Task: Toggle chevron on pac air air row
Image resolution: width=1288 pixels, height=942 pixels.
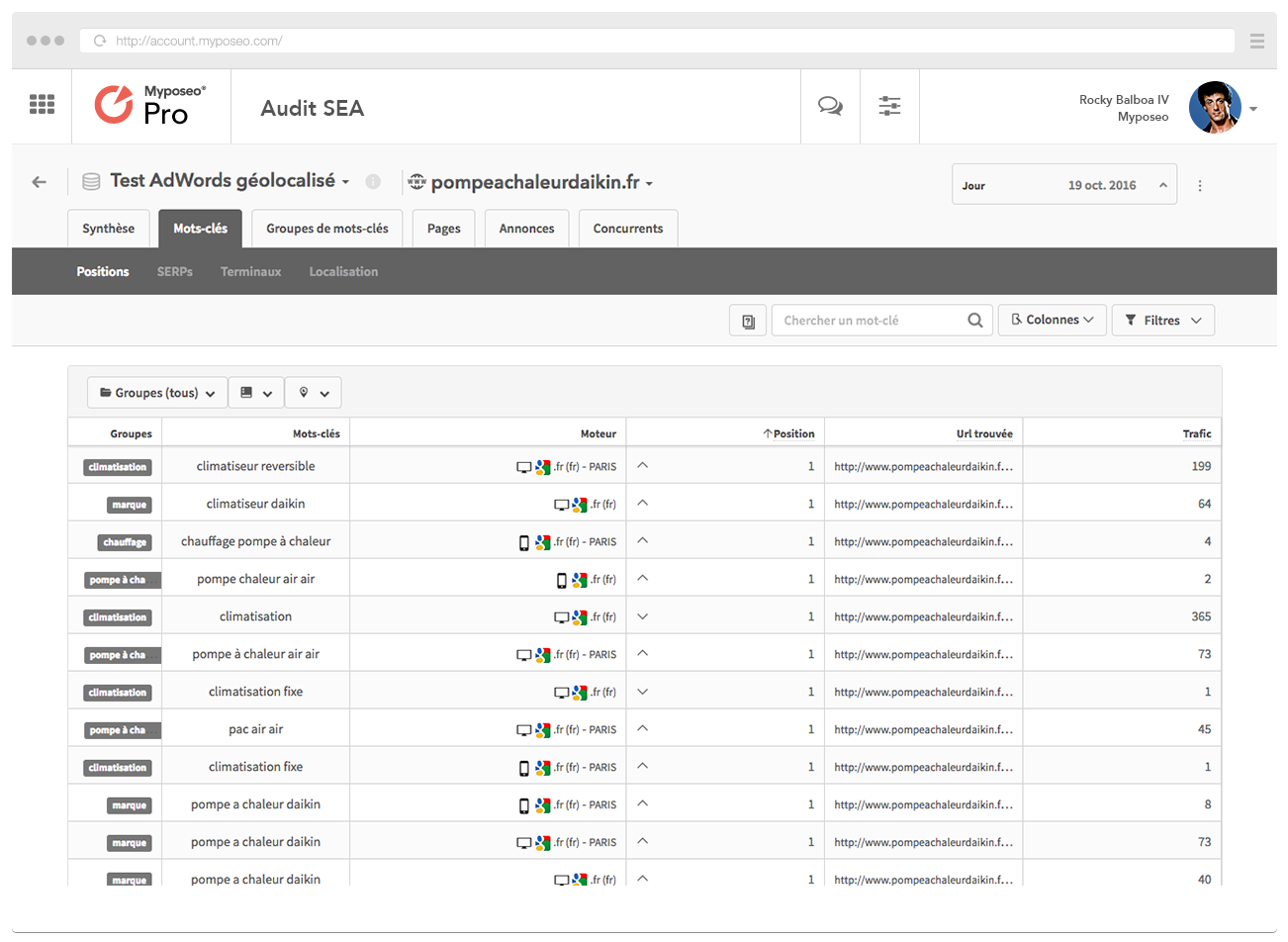Action: click(643, 728)
